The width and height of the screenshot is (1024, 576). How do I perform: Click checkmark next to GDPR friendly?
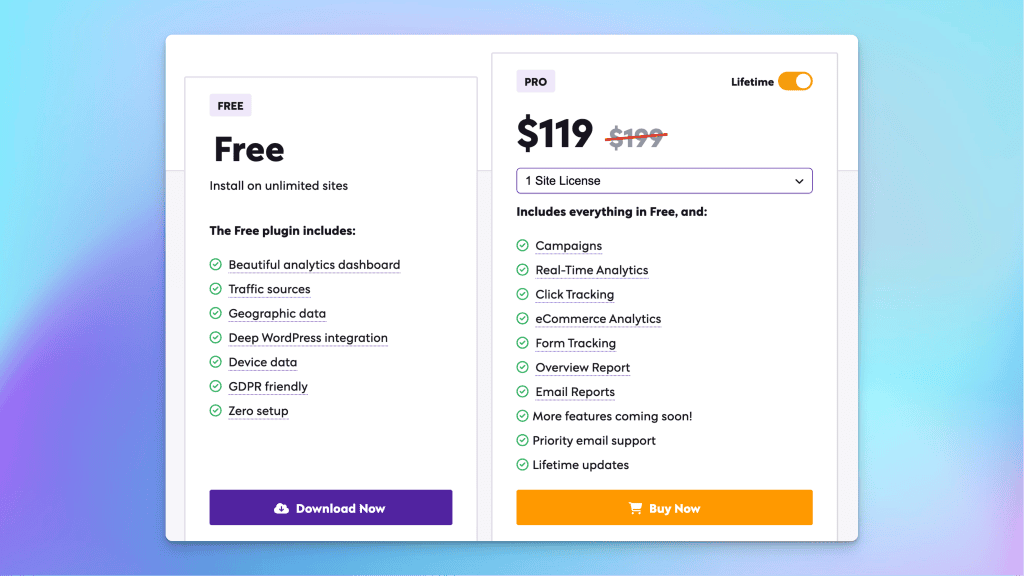216,386
